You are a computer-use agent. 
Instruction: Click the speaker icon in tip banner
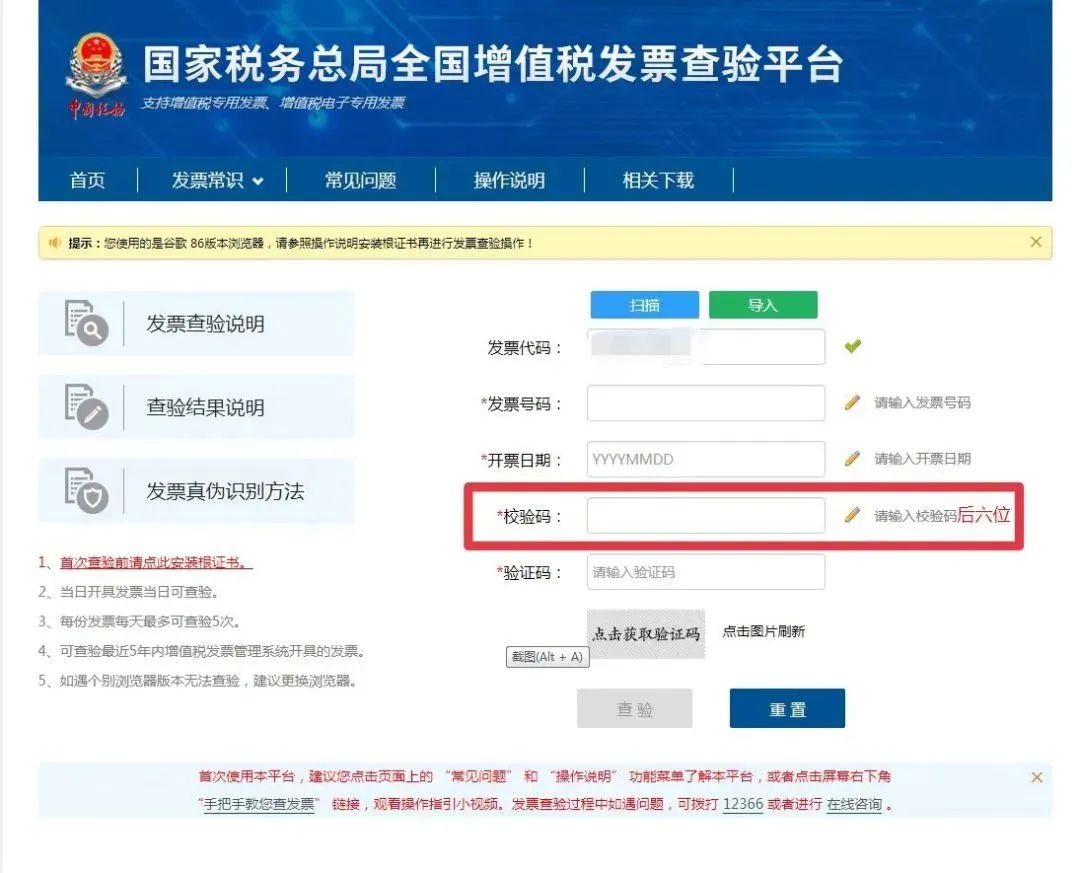(54, 243)
